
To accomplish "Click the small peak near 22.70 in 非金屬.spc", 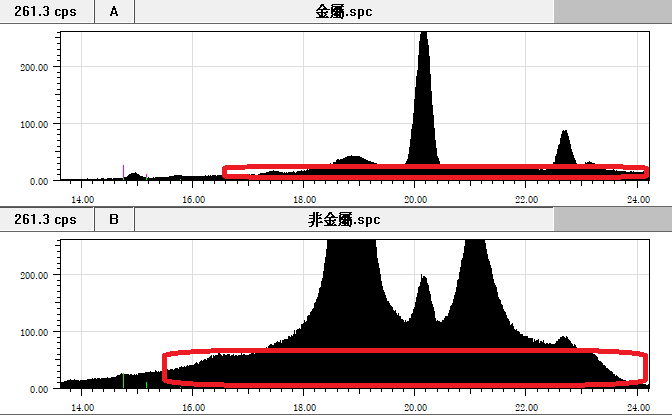I will point(564,342).
